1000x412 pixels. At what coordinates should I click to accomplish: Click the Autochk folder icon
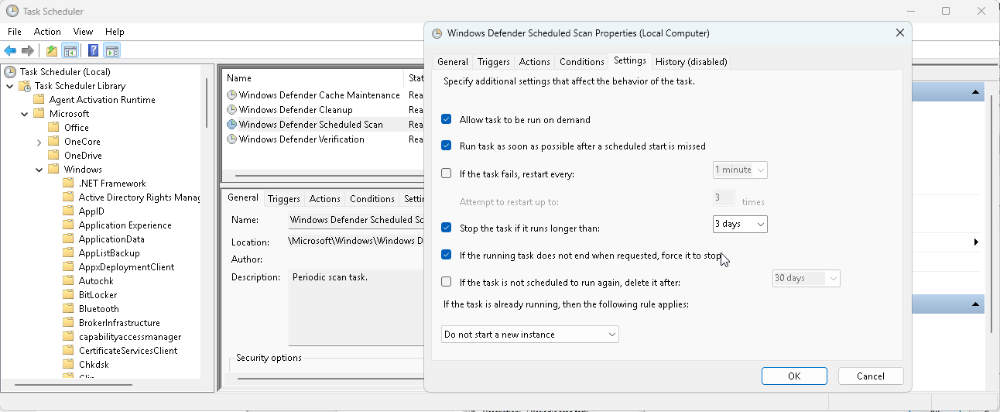pos(69,281)
